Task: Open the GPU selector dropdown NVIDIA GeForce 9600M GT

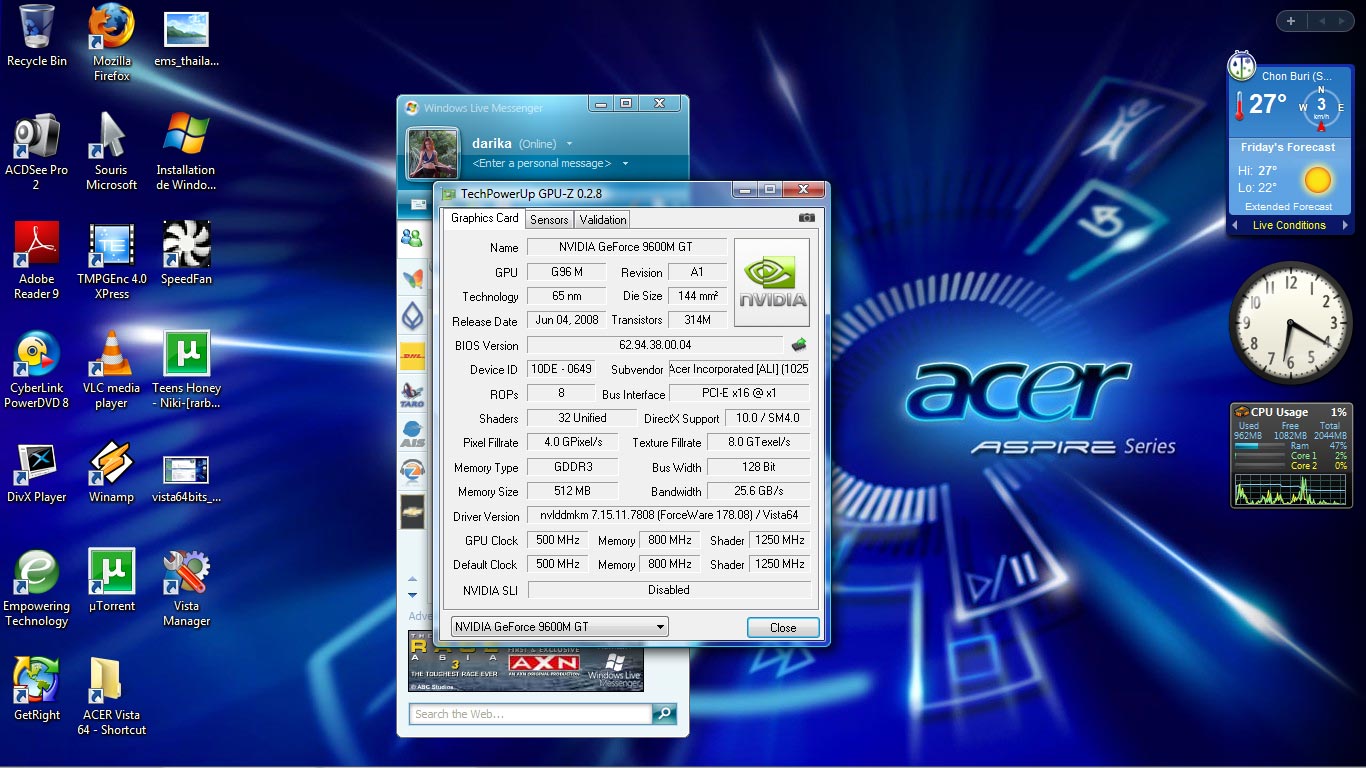Action: (560, 627)
